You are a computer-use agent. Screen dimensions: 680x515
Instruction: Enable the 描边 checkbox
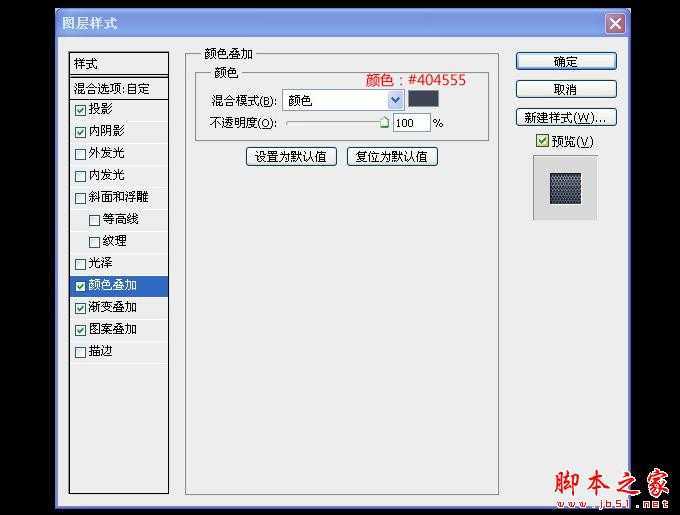tap(80, 352)
